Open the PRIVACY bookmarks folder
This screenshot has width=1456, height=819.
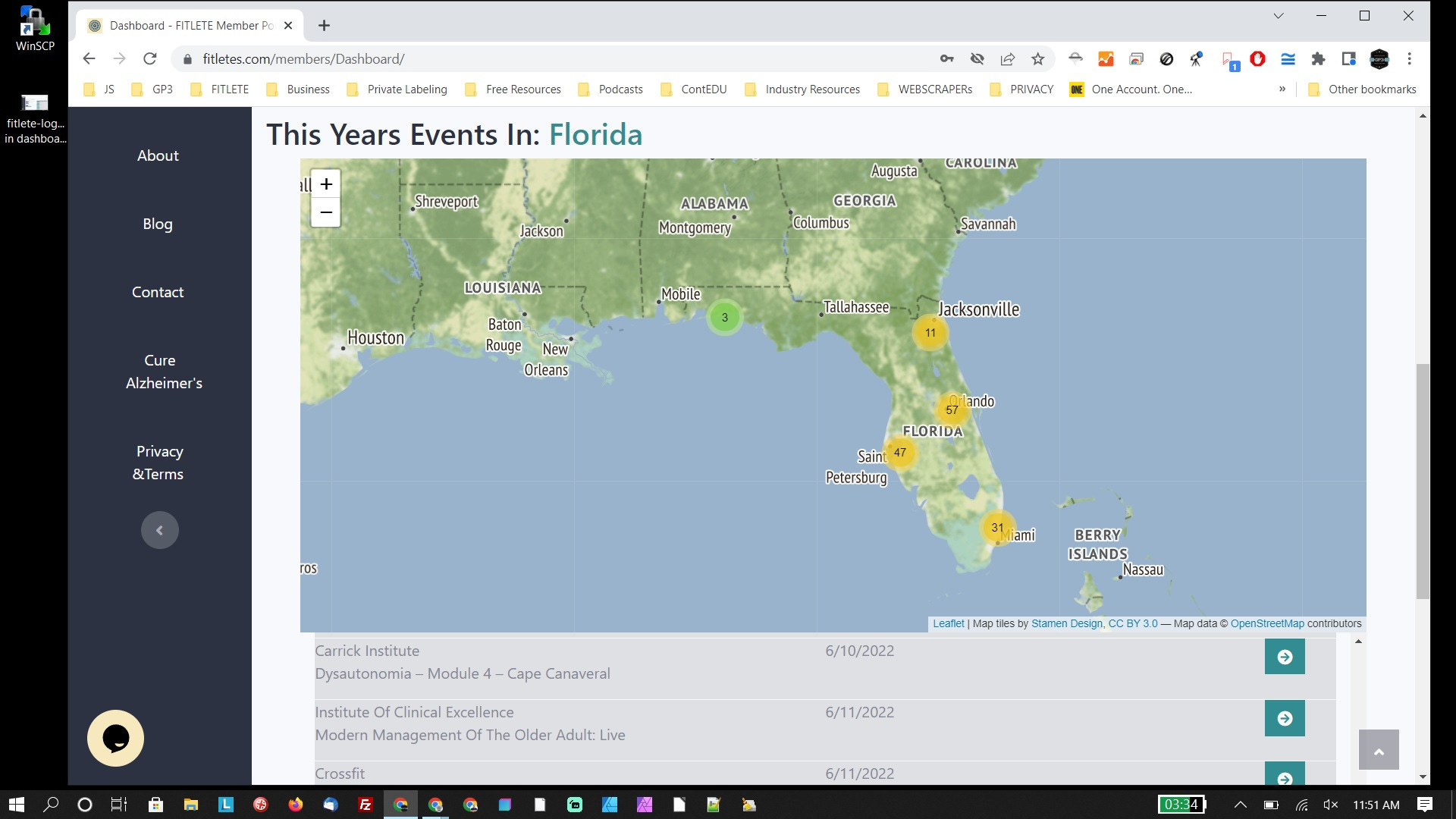(x=1021, y=89)
